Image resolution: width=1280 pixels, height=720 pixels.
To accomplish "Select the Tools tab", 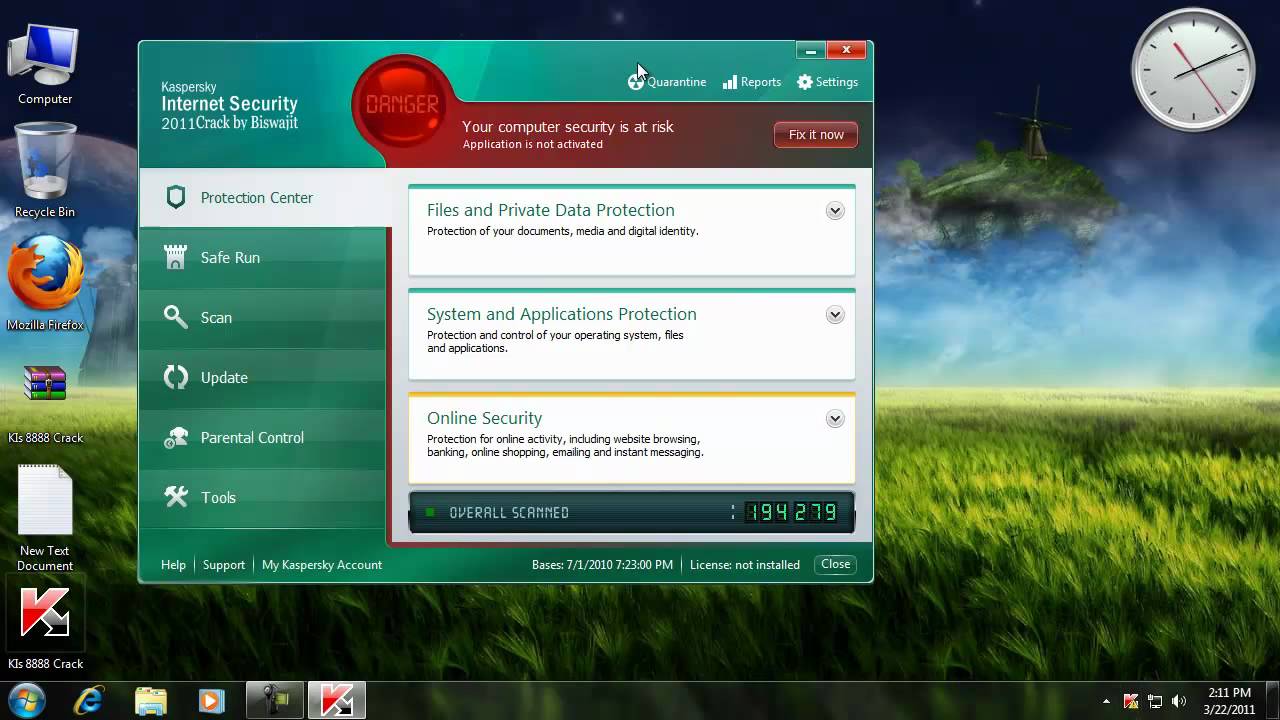I will [x=263, y=498].
